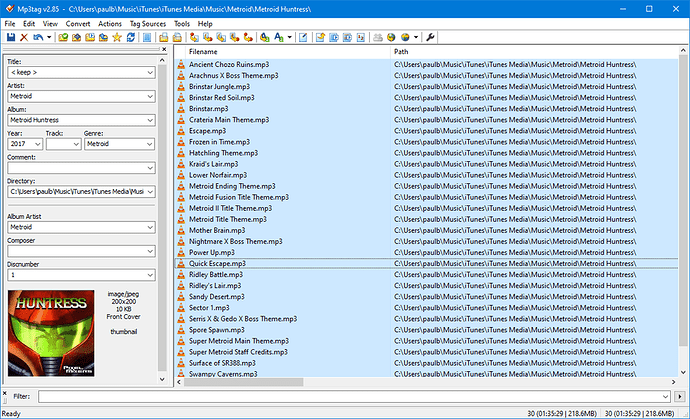Click the Save tag floppy disk icon
Screen dimensions: 690x419
pyautogui.click(x=10, y=37)
